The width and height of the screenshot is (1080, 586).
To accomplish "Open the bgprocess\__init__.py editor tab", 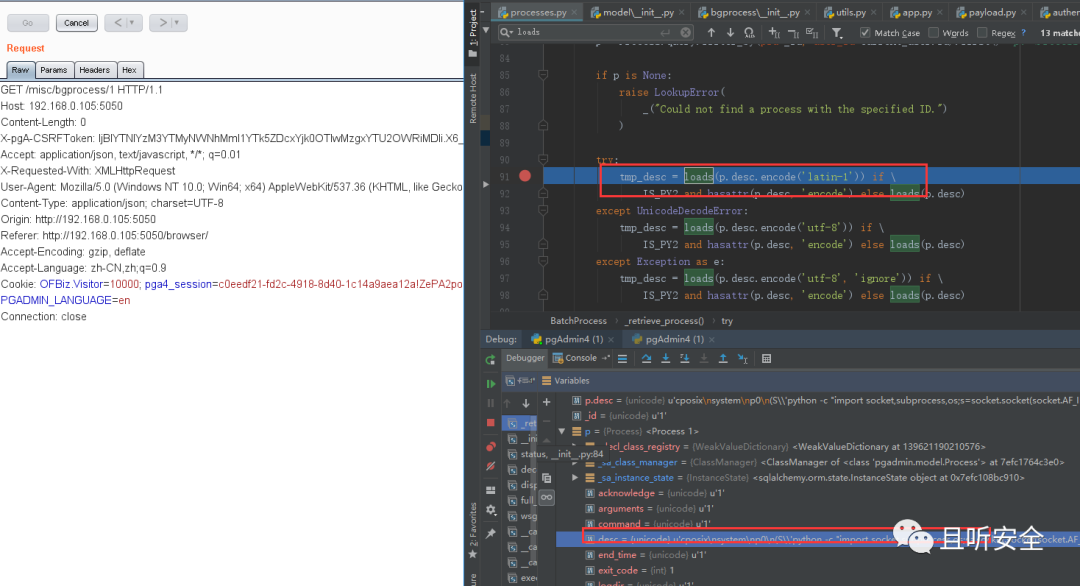I will (754, 12).
